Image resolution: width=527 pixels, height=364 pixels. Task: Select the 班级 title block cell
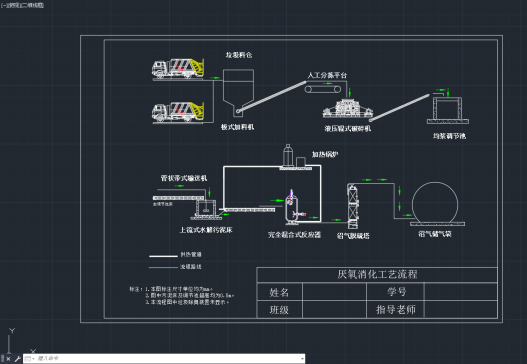[279, 310]
